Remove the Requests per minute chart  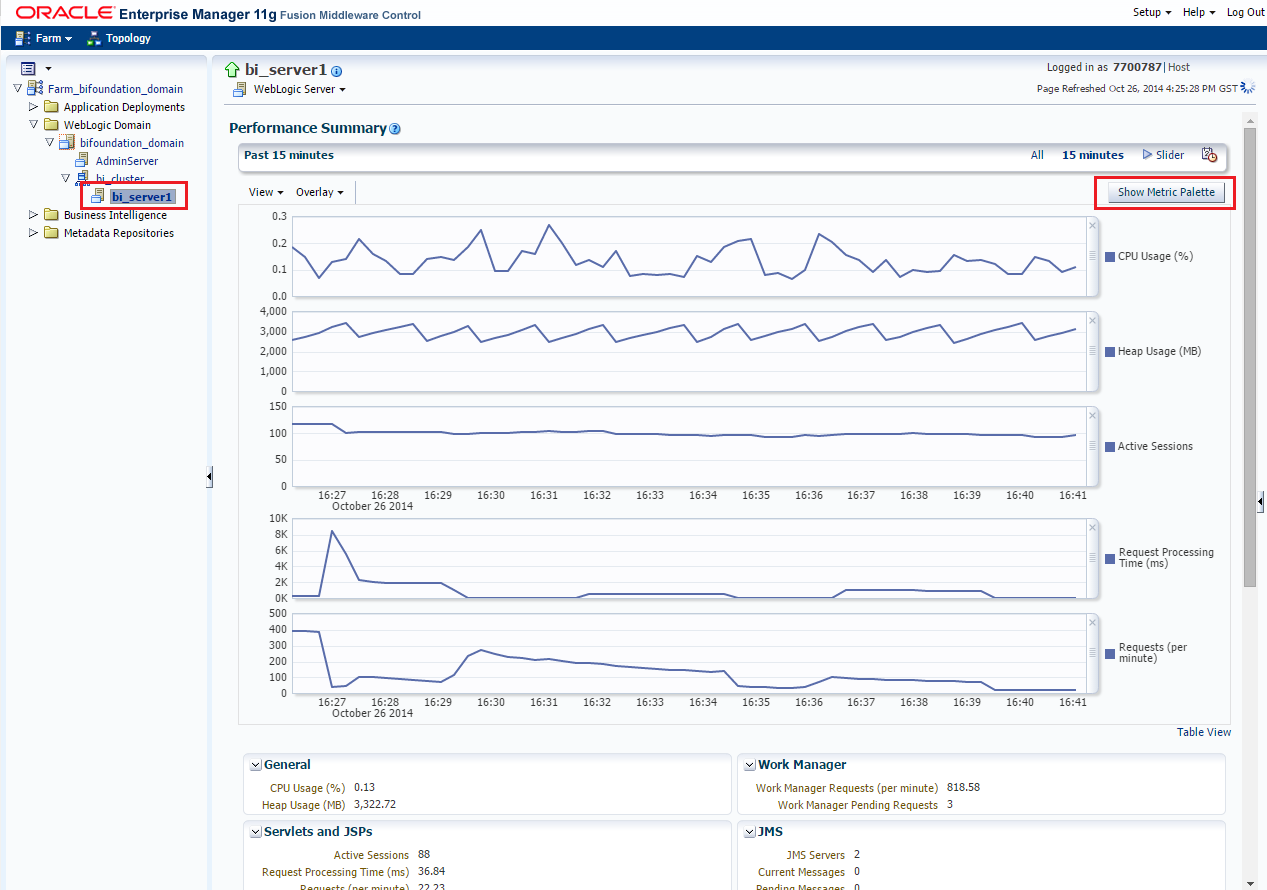1092,622
